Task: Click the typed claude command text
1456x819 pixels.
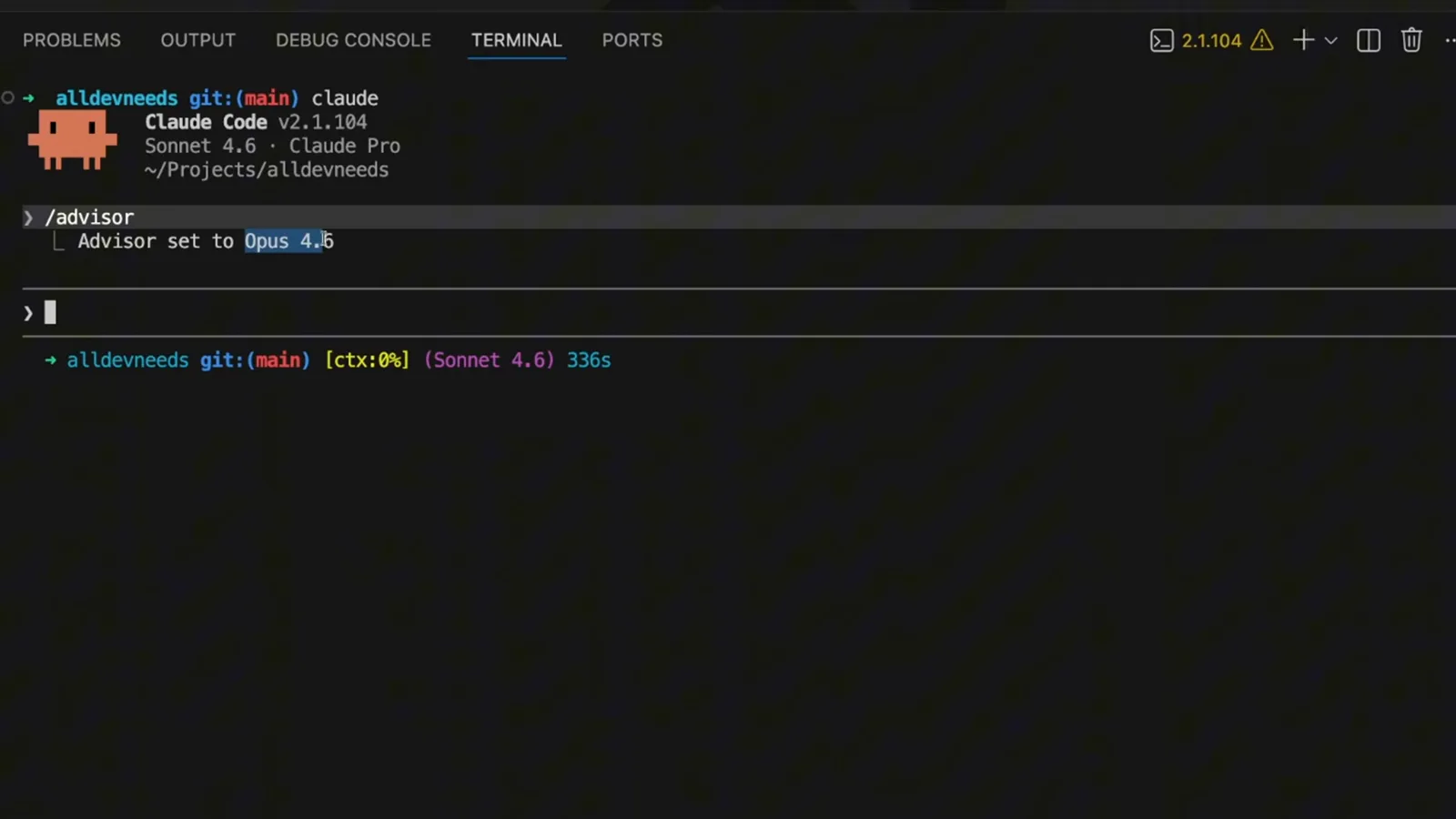Action: (x=345, y=98)
